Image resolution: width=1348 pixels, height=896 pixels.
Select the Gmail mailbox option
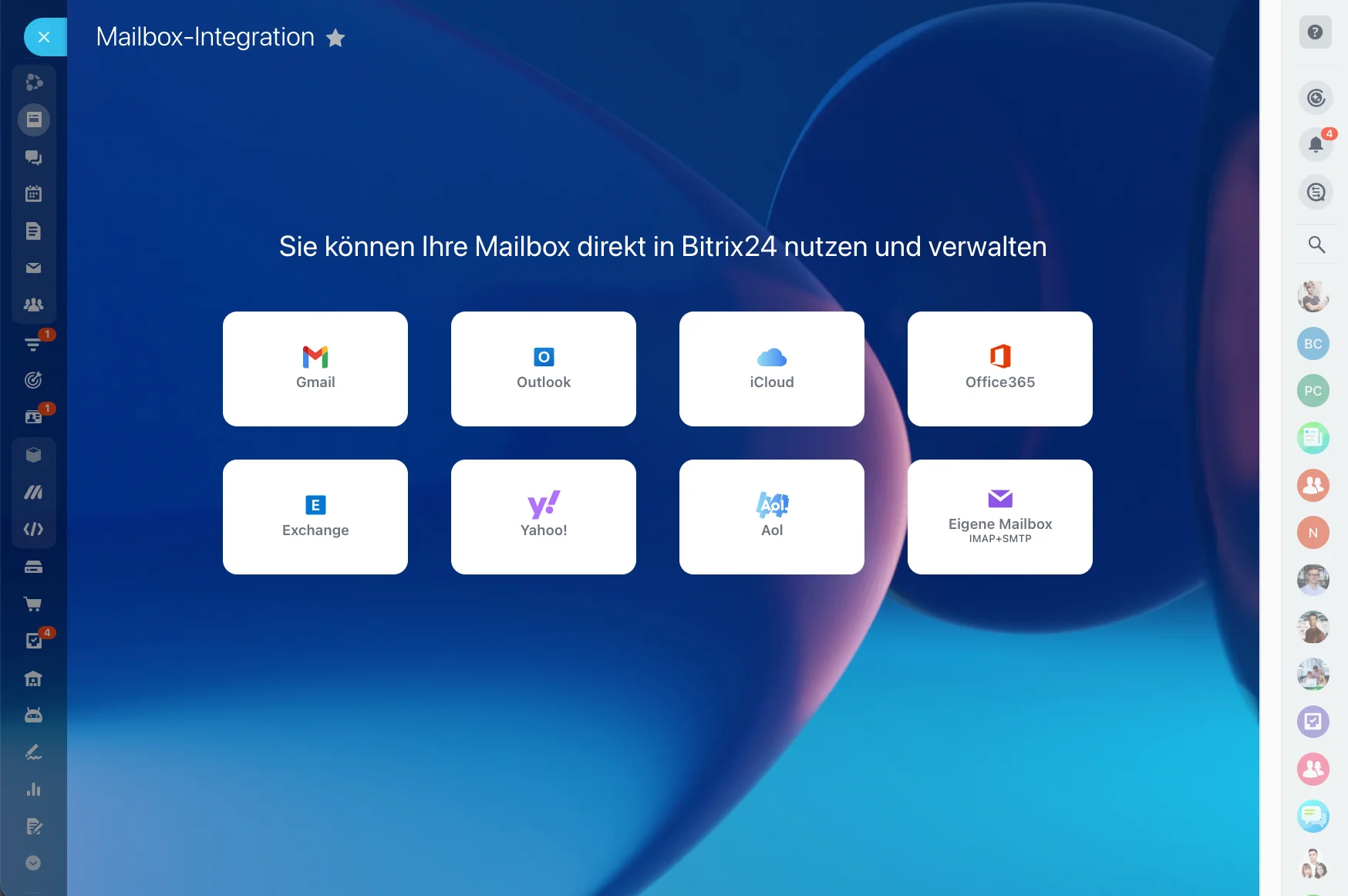pyautogui.click(x=315, y=369)
